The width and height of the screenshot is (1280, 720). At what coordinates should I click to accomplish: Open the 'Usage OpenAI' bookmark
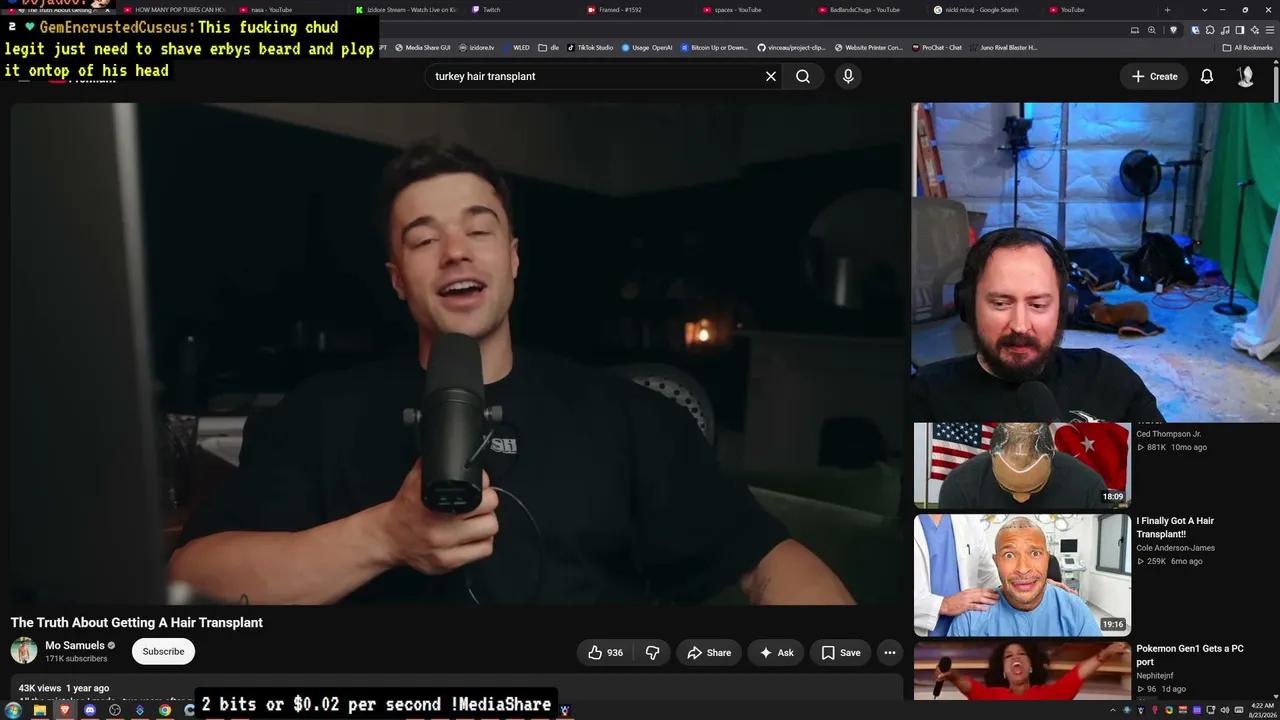647,47
